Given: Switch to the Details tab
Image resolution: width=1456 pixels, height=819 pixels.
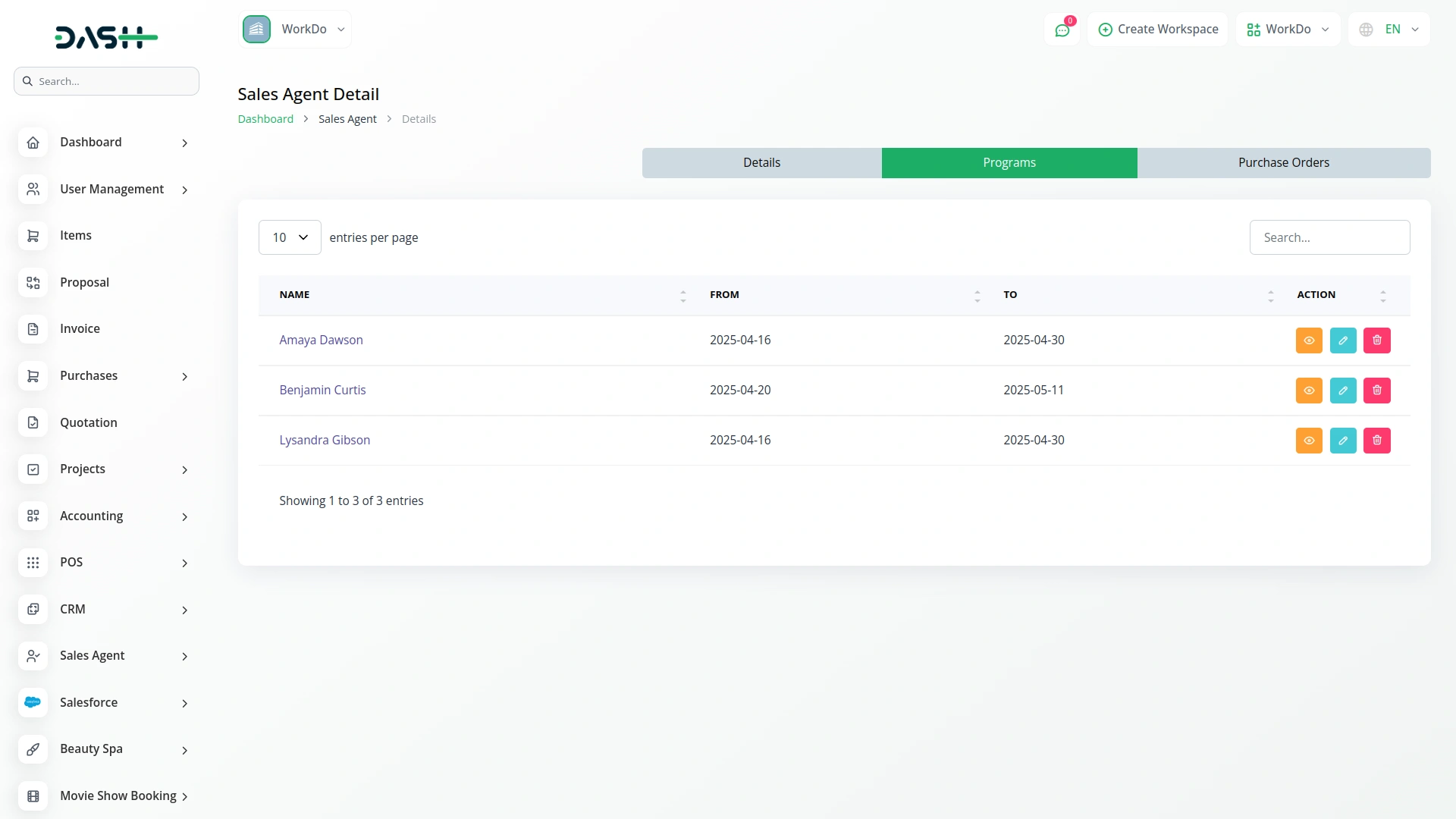Looking at the screenshot, I should tap(761, 163).
